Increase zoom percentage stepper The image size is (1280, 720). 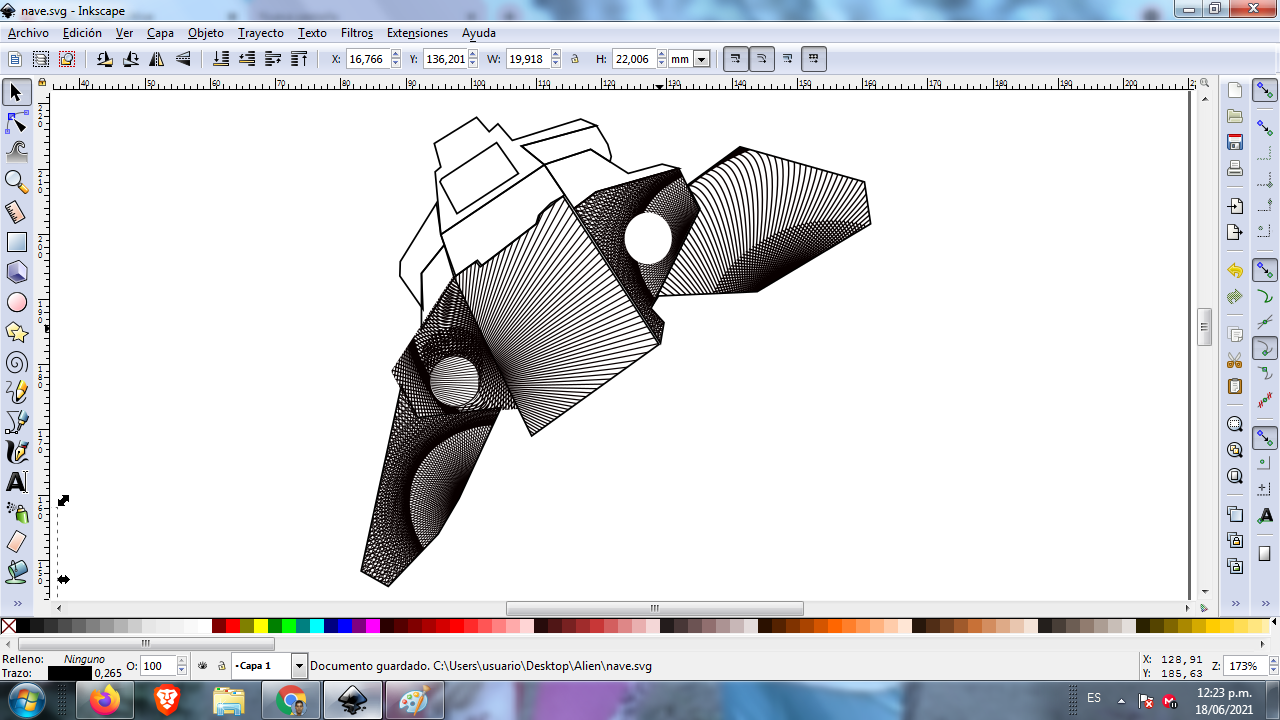(1272, 661)
